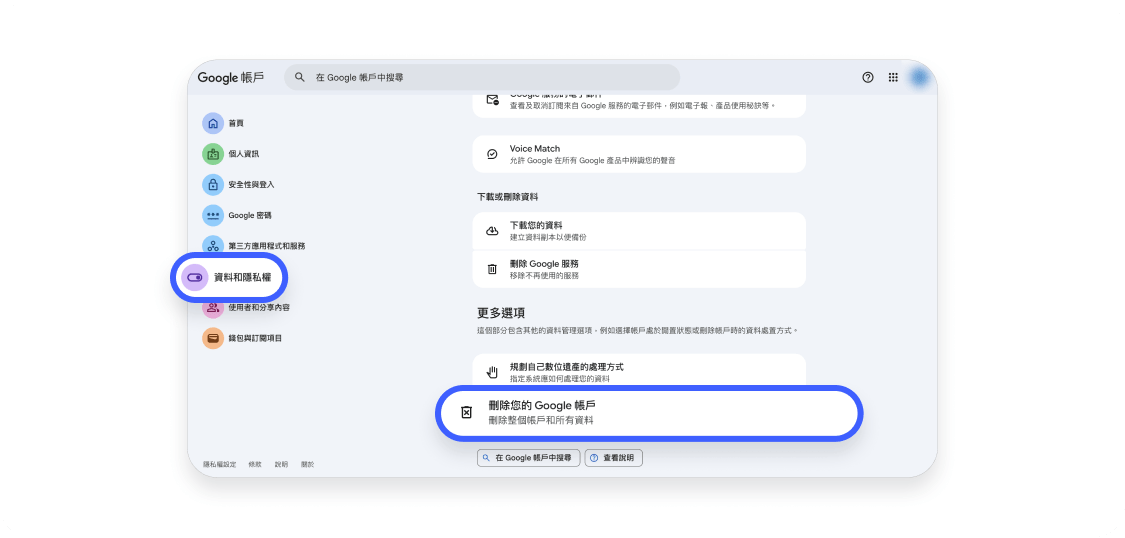This screenshot has height=538, width=1125.
Task: Click 刪除您的 Google 帳戶 option
Action: [649, 413]
